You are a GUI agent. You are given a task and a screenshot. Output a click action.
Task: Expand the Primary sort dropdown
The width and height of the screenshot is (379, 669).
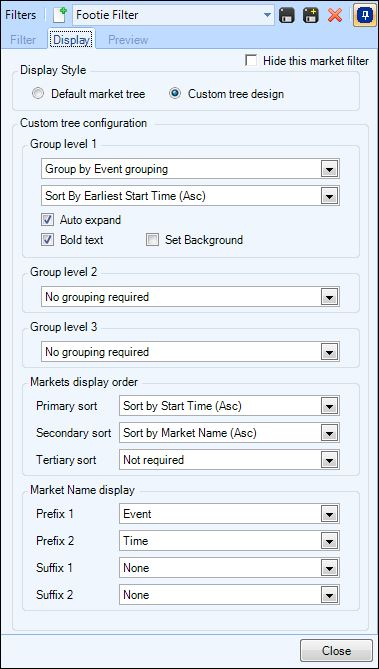pyautogui.click(x=229, y=406)
